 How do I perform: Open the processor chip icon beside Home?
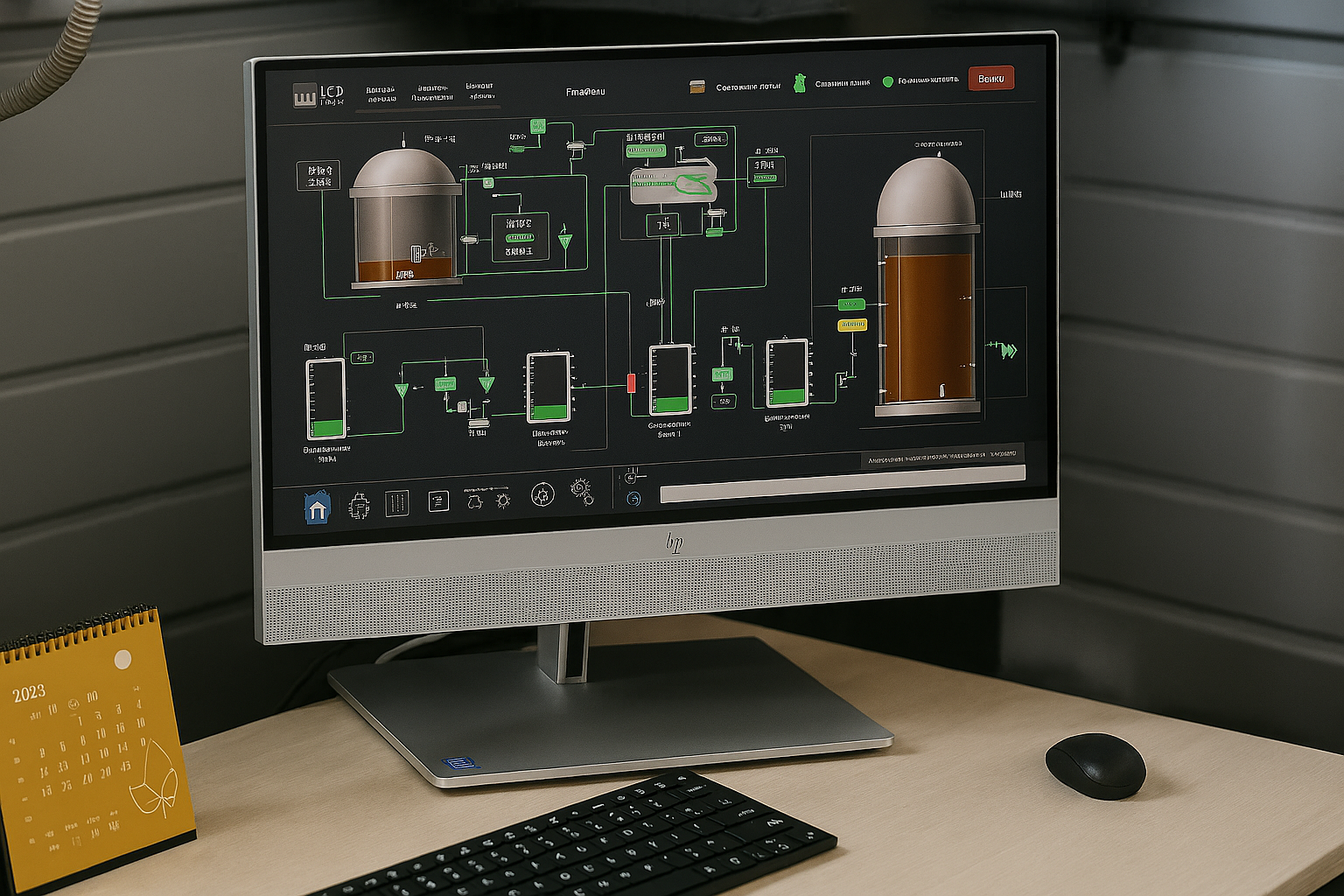click(x=359, y=505)
